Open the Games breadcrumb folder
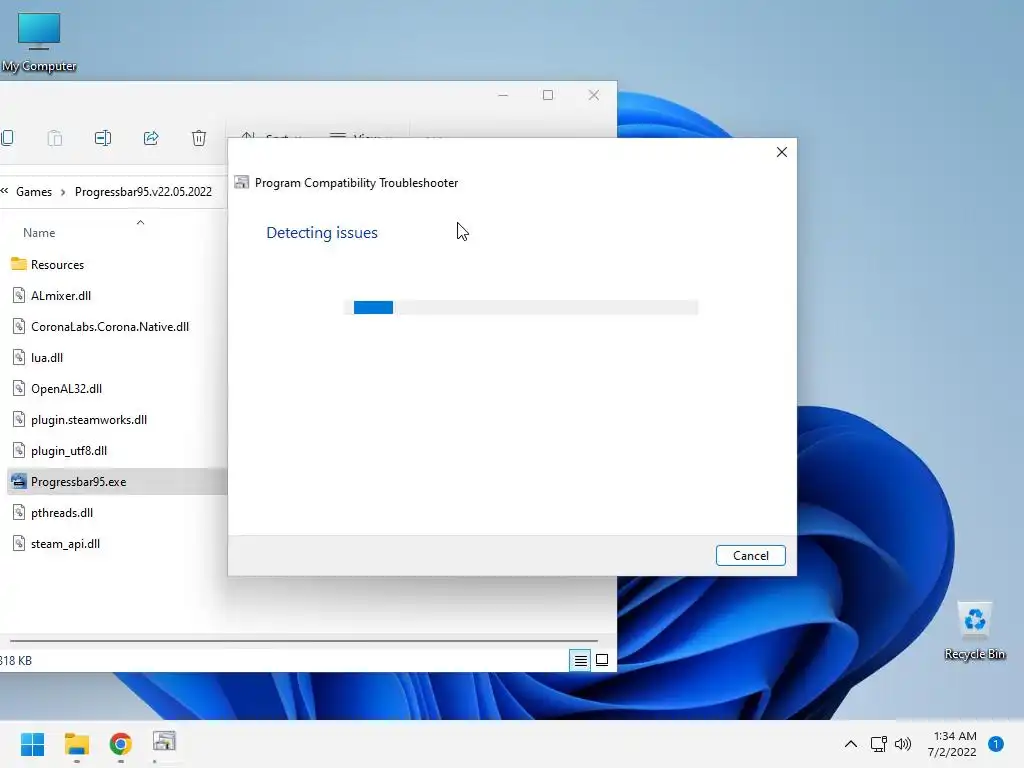The width and height of the screenshot is (1024, 768). coord(34,191)
